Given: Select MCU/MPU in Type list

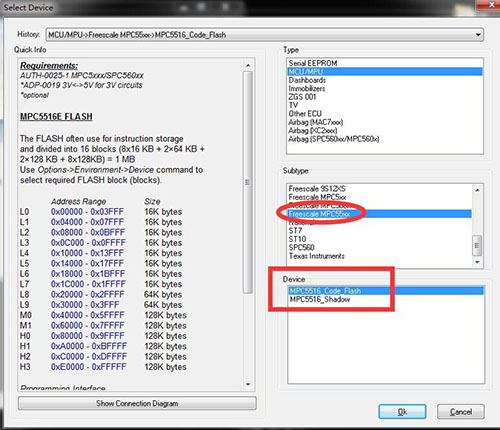Looking at the screenshot, I should coord(385,72).
